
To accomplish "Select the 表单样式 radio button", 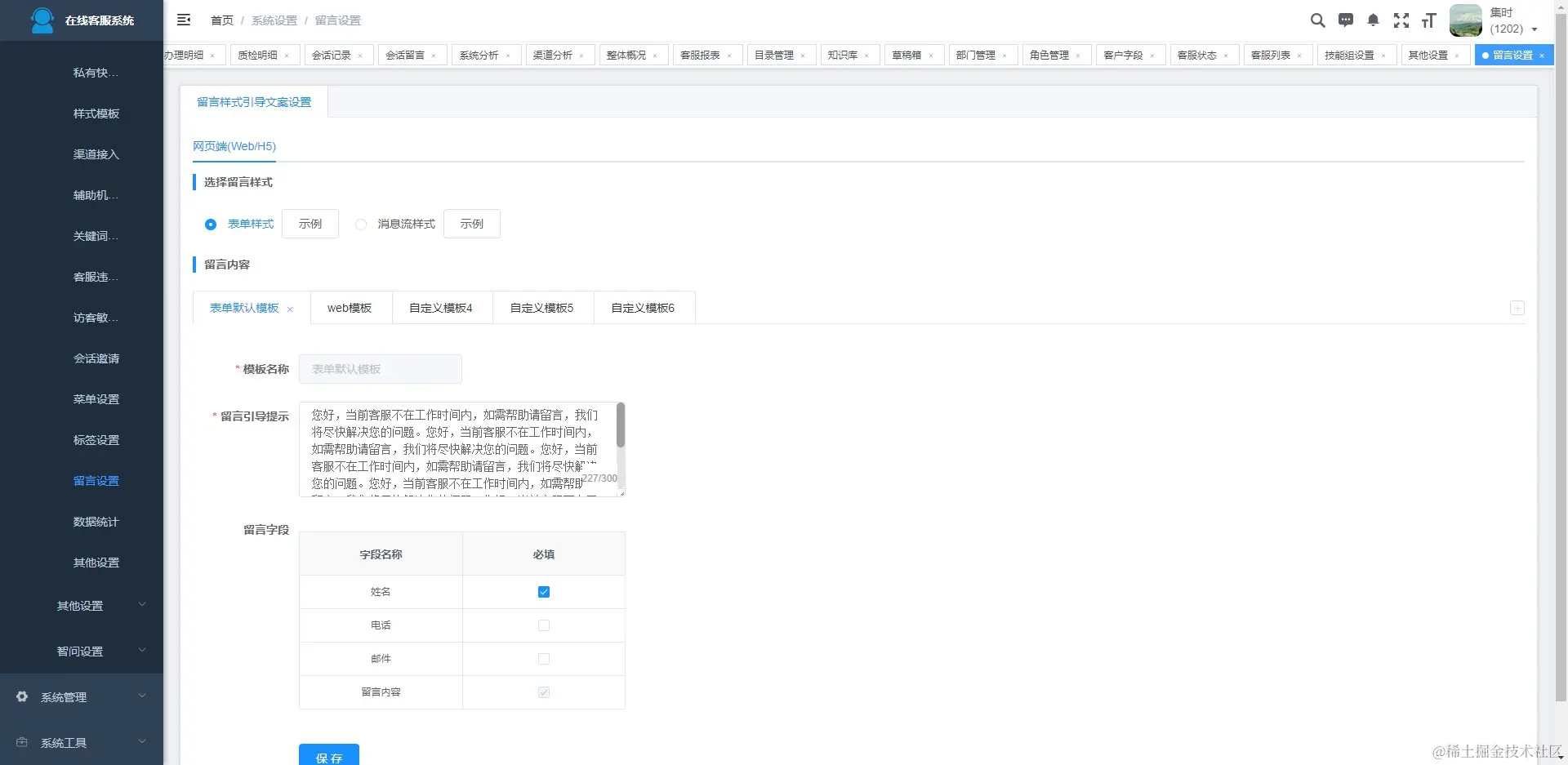I will point(211,225).
